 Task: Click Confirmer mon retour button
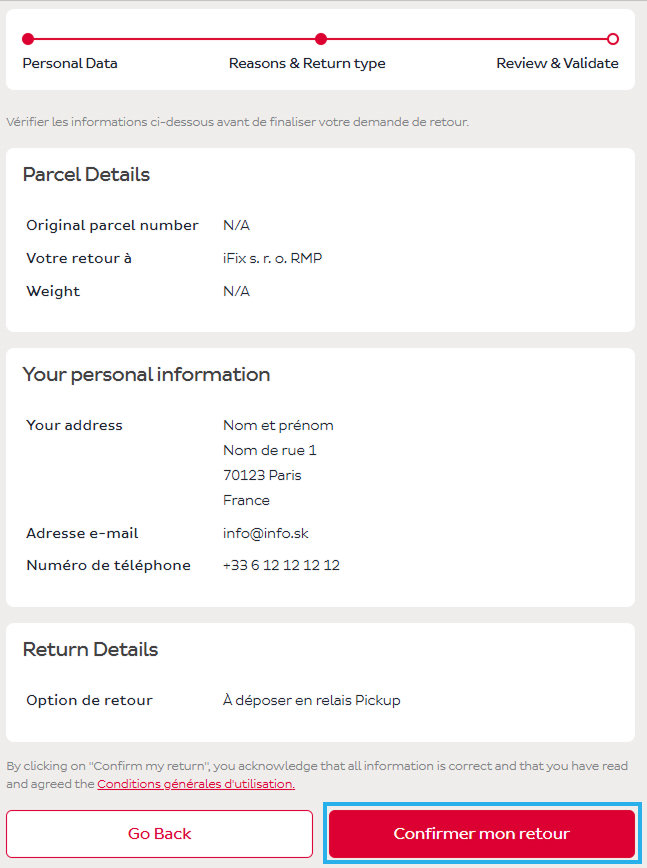tap(481, 834)
